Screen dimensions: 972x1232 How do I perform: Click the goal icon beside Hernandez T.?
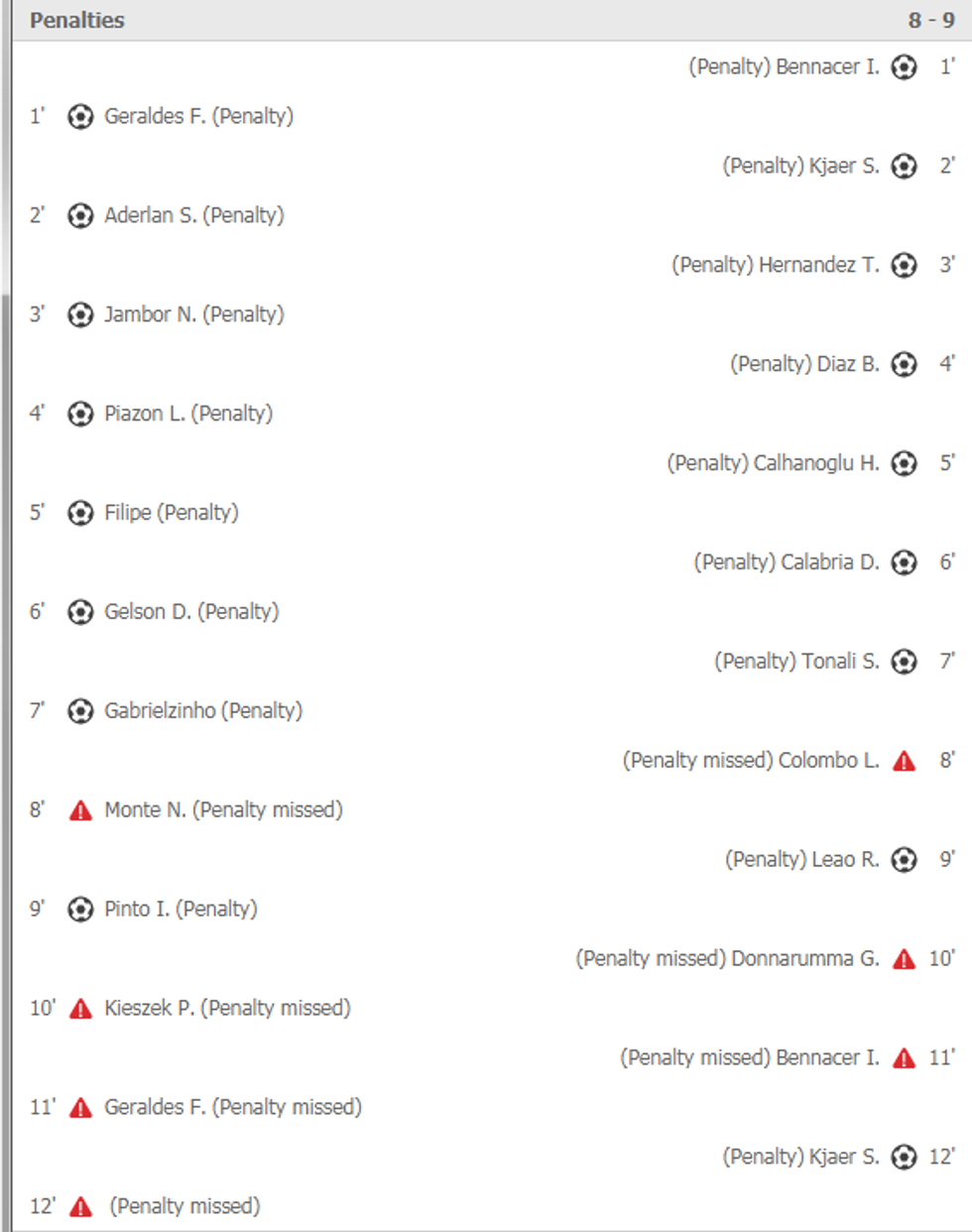[903, 265]
